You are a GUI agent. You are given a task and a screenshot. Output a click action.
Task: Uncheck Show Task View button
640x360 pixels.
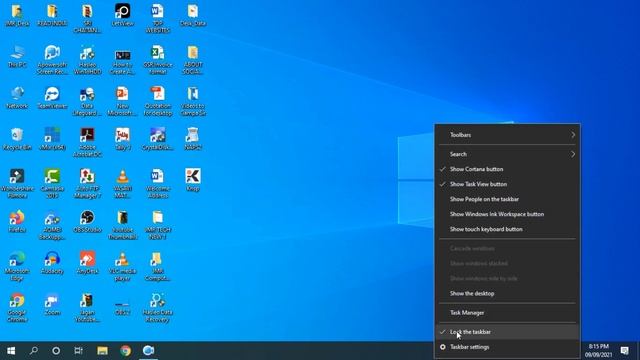tap(507, 184)
